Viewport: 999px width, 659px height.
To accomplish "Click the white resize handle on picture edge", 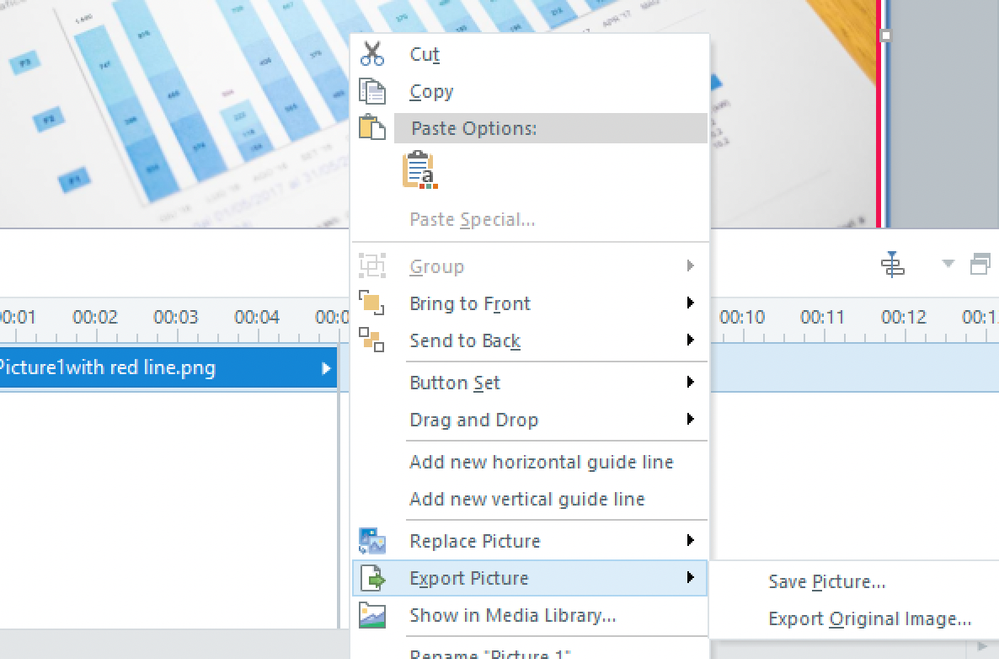I will pyautogui.click(x=885, y=35).
